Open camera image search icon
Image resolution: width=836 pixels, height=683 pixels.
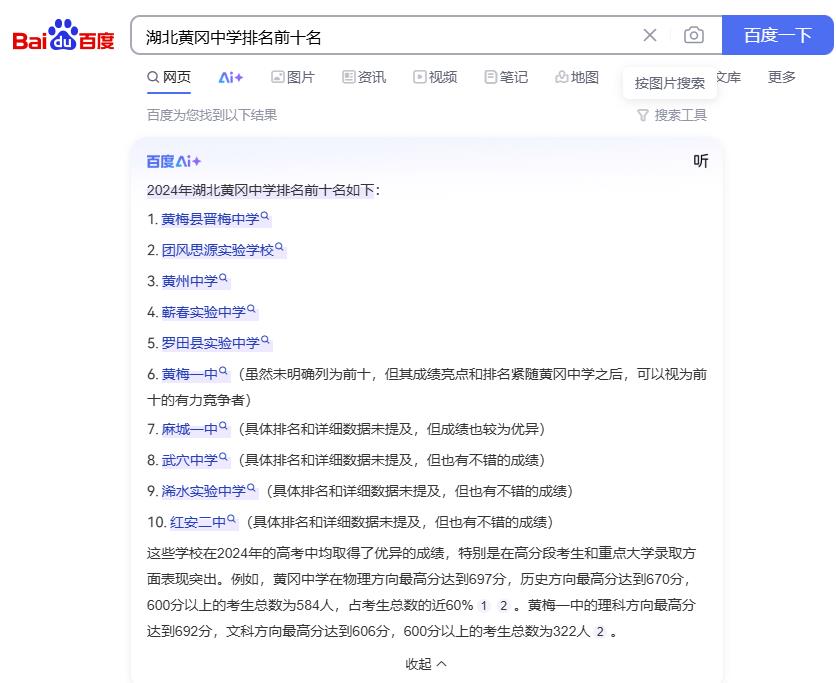coord(694,35)
